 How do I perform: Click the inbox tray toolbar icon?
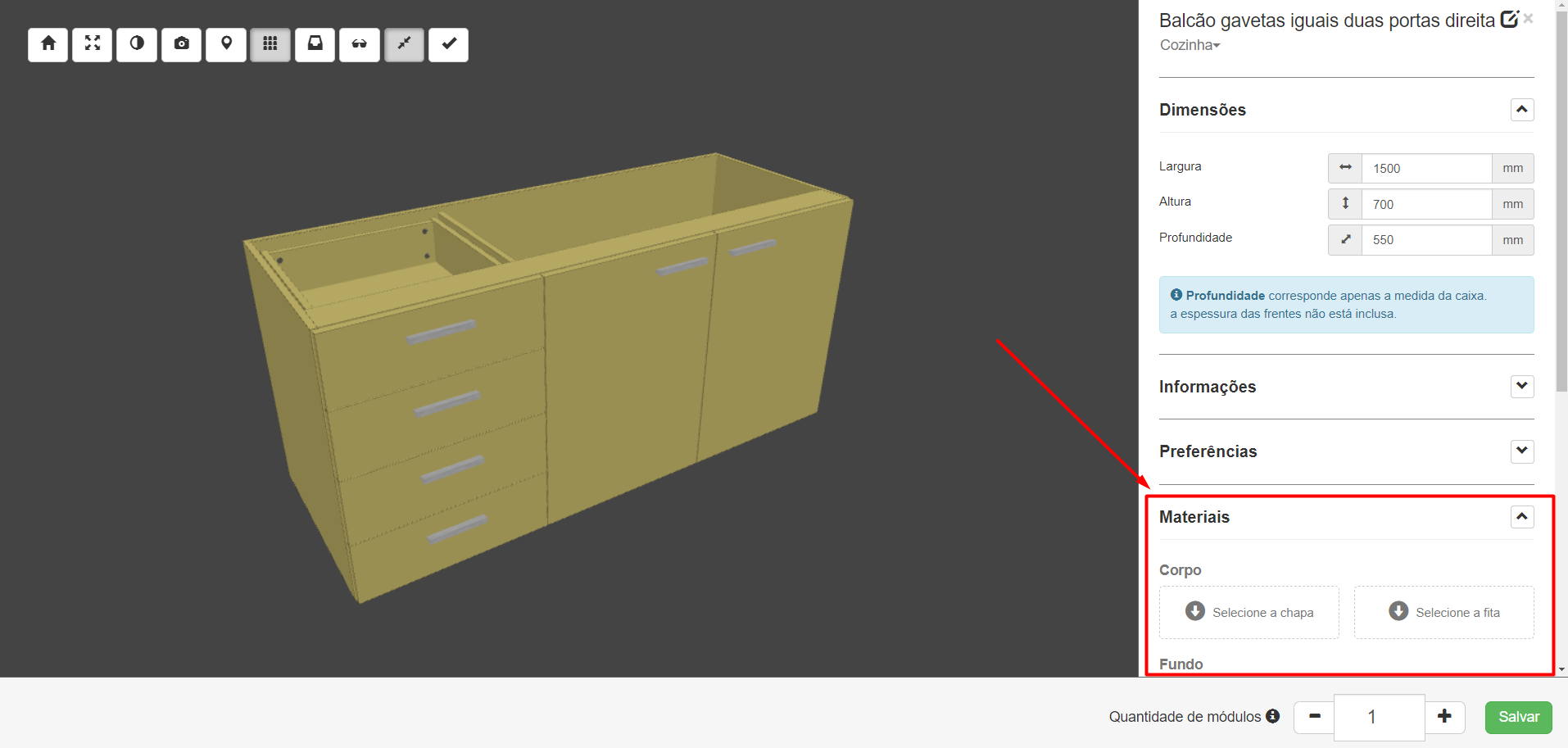click(315, 44)
